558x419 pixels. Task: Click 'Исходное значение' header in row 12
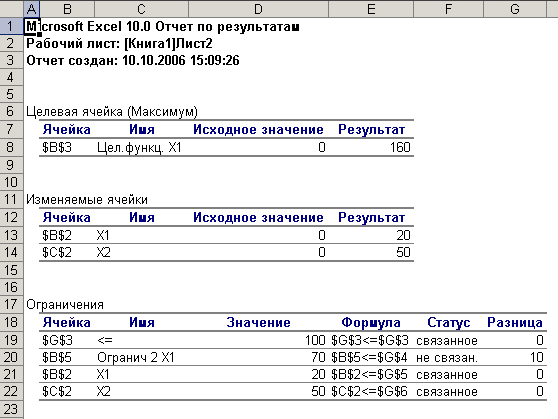258,218
